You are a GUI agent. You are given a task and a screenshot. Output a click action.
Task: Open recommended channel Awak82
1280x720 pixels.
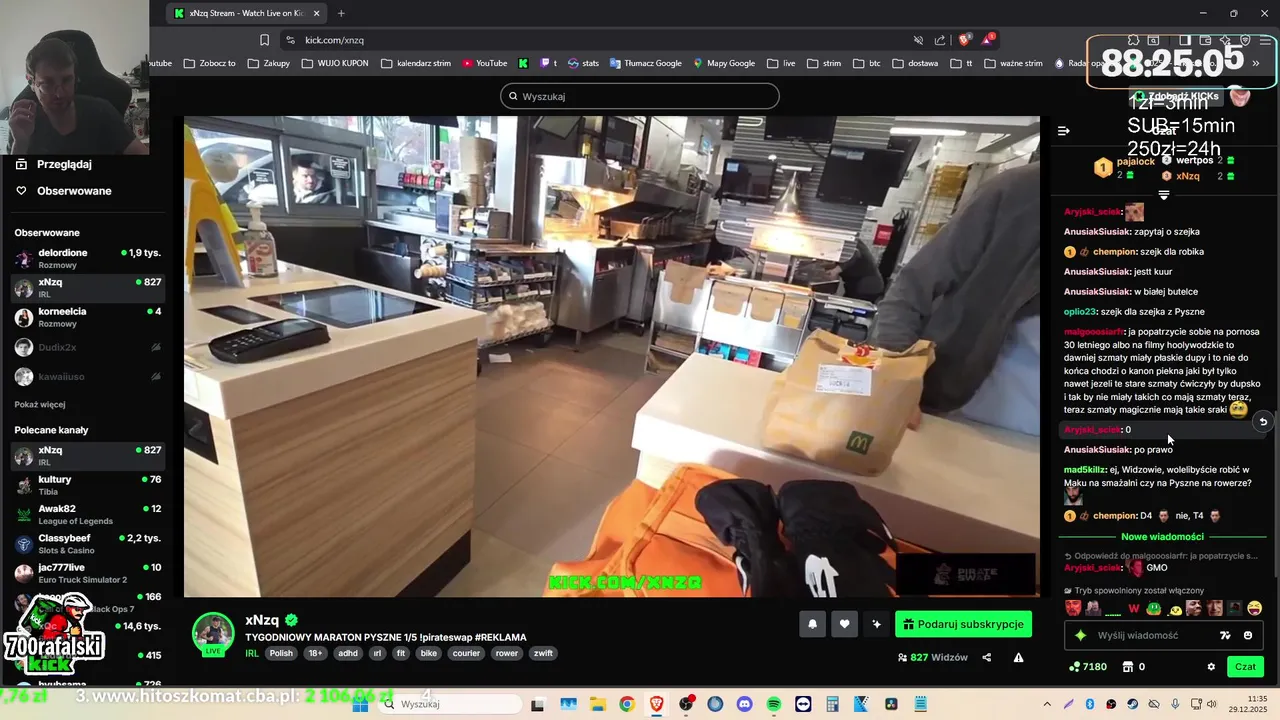pyautogui.click(x=88, y=514)
